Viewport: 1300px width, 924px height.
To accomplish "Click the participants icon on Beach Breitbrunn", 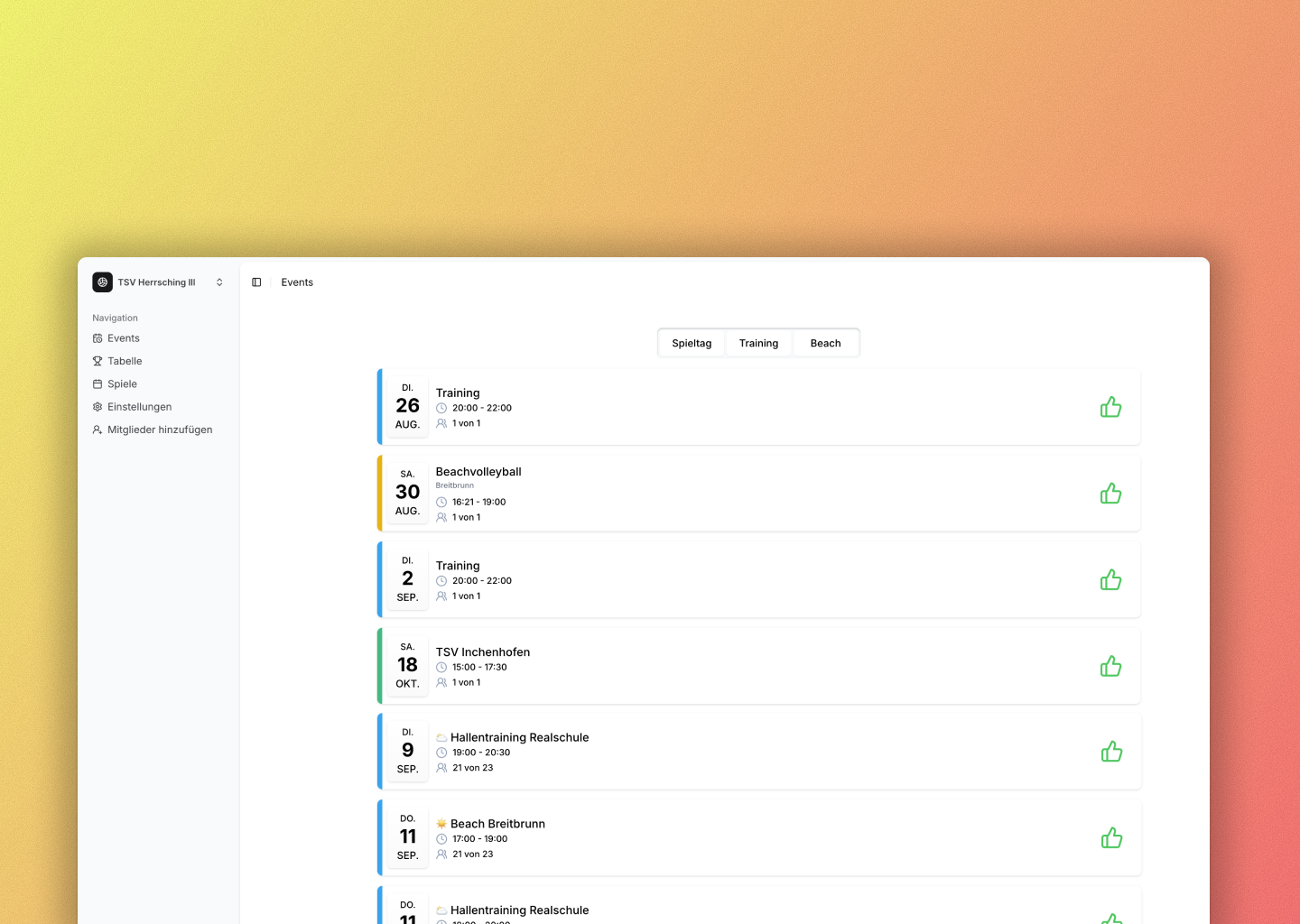I will pos(441,855).
